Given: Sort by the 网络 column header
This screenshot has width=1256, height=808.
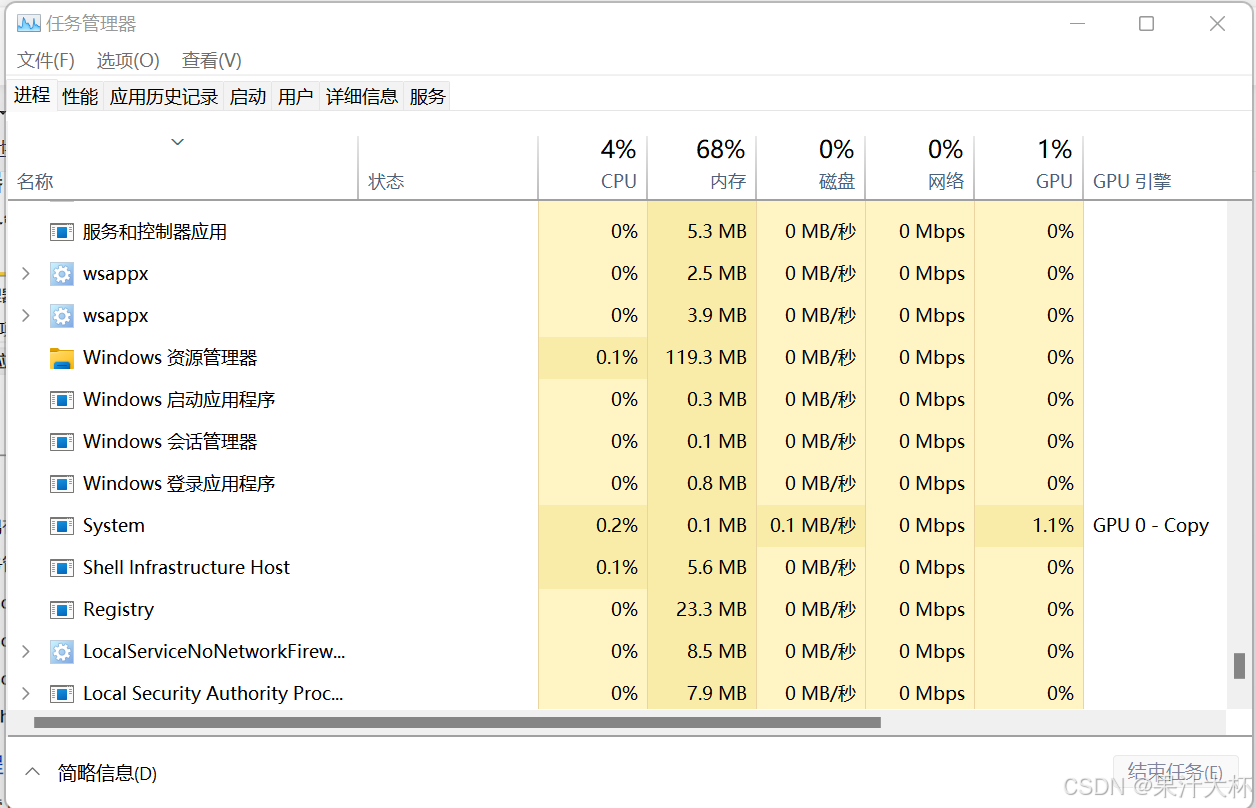Looking at the screenshot, I should tap(920, 168).
